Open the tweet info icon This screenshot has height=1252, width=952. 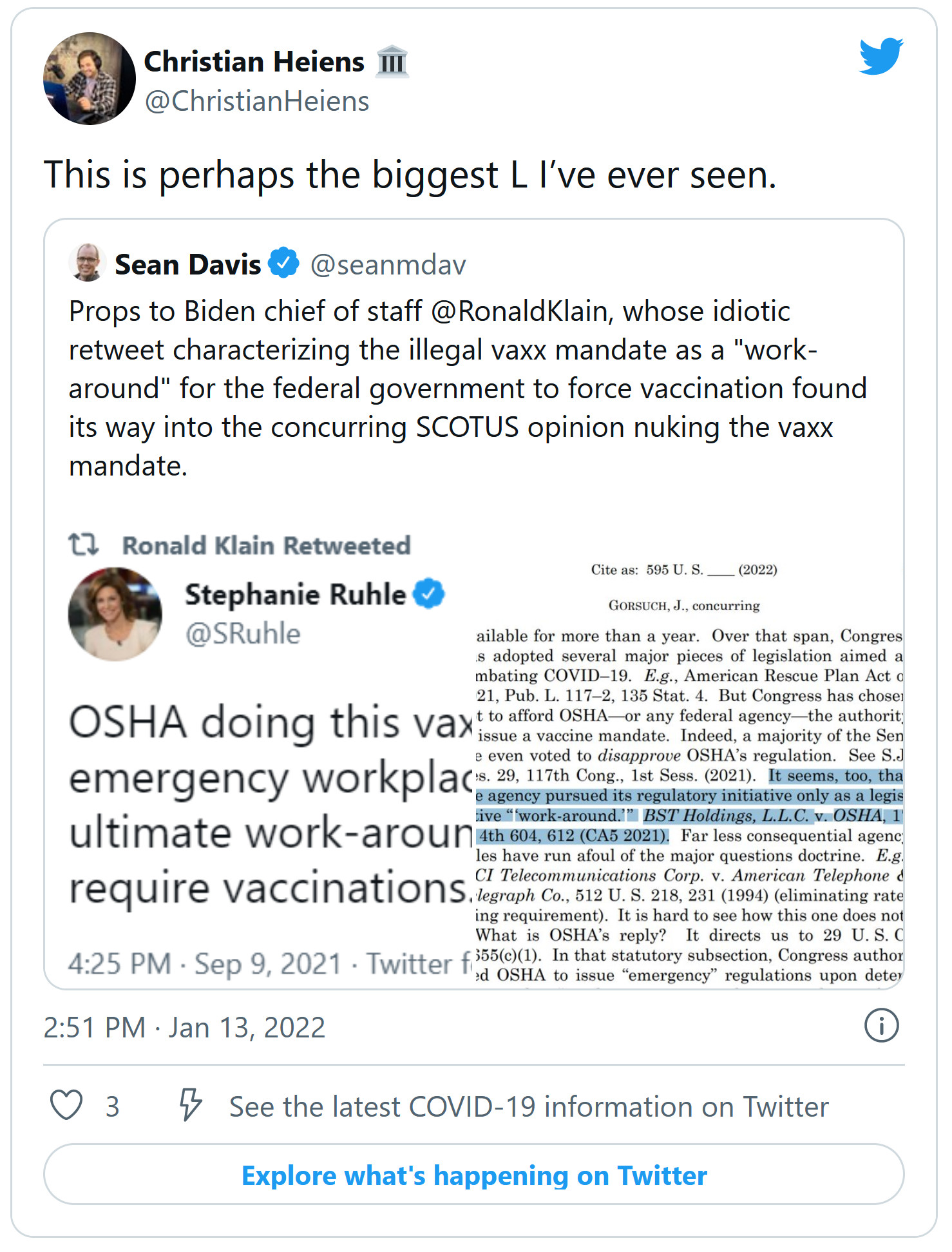[881, 1026]
